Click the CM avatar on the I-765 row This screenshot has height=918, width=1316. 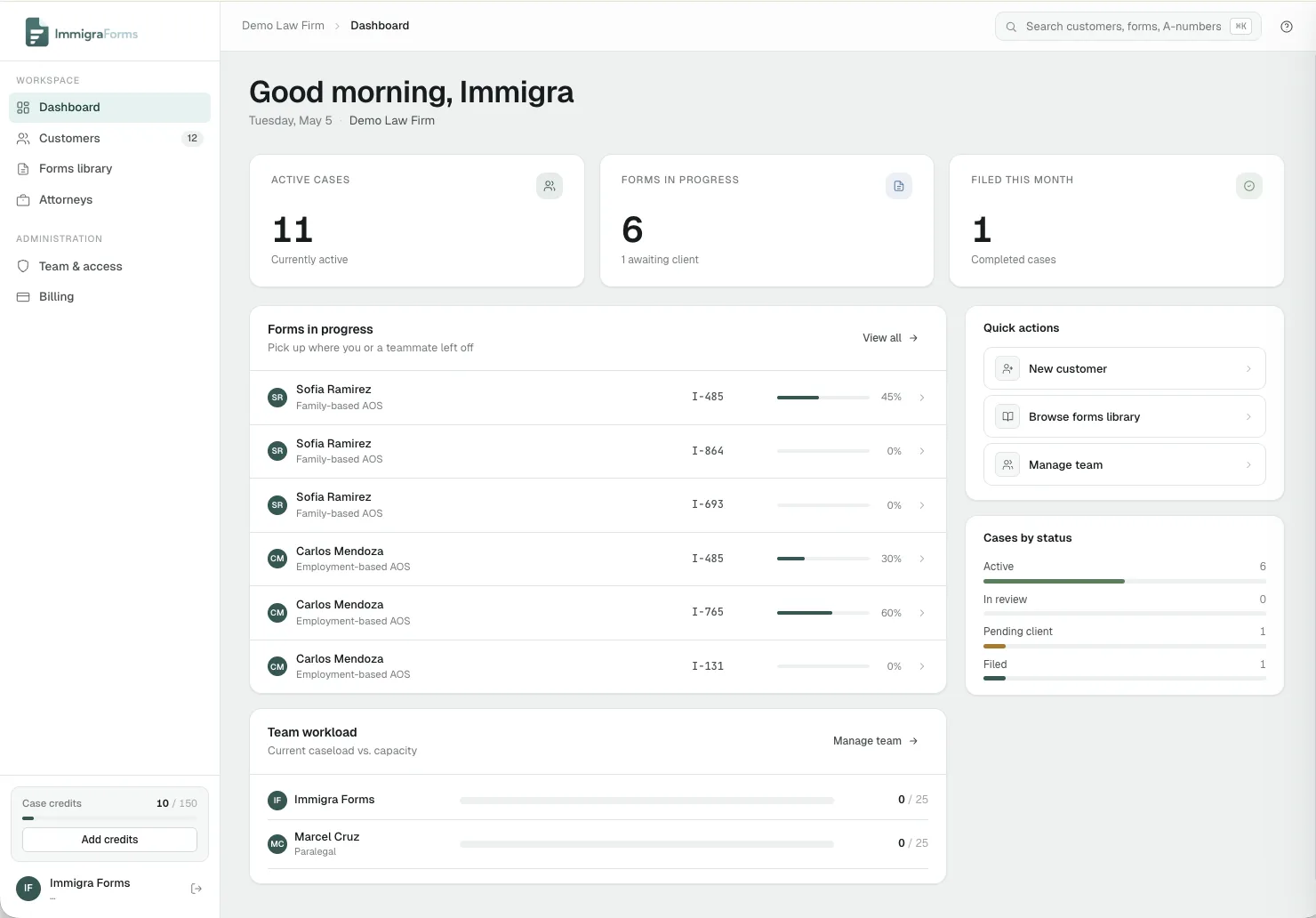(x=277, y=613)
